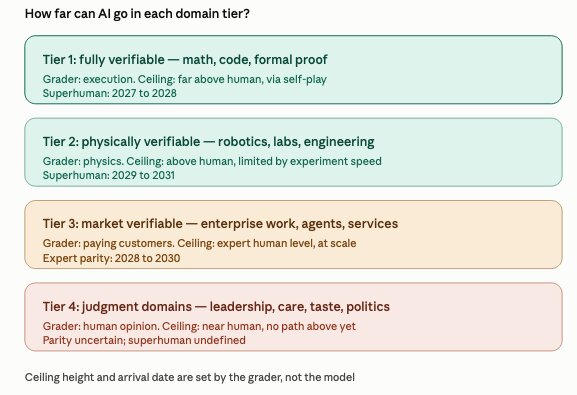Click "Superhuman: 2027 to 2028" text
This screenshot has height=395, width=577.
pos(110,93)
